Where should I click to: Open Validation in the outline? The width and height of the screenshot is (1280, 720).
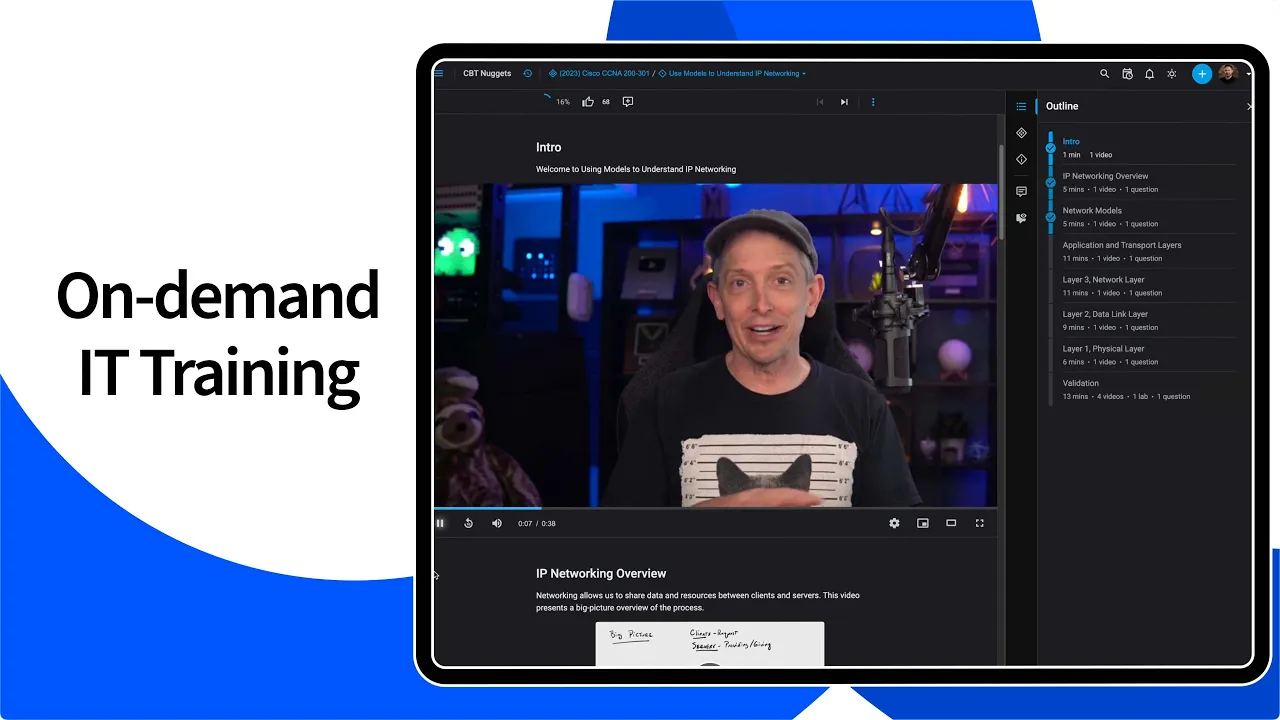[x=1081, y=383]
